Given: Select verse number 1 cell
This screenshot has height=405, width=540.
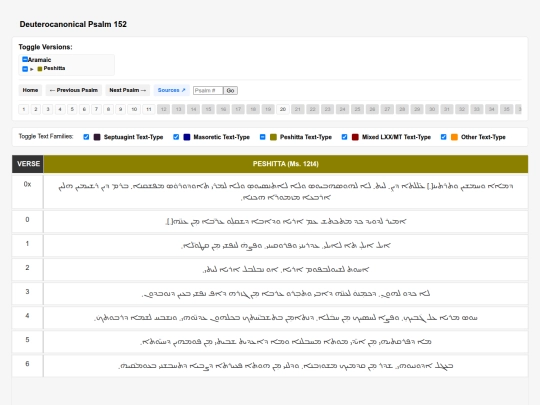Looking at the screenshot, I should 28,246.
